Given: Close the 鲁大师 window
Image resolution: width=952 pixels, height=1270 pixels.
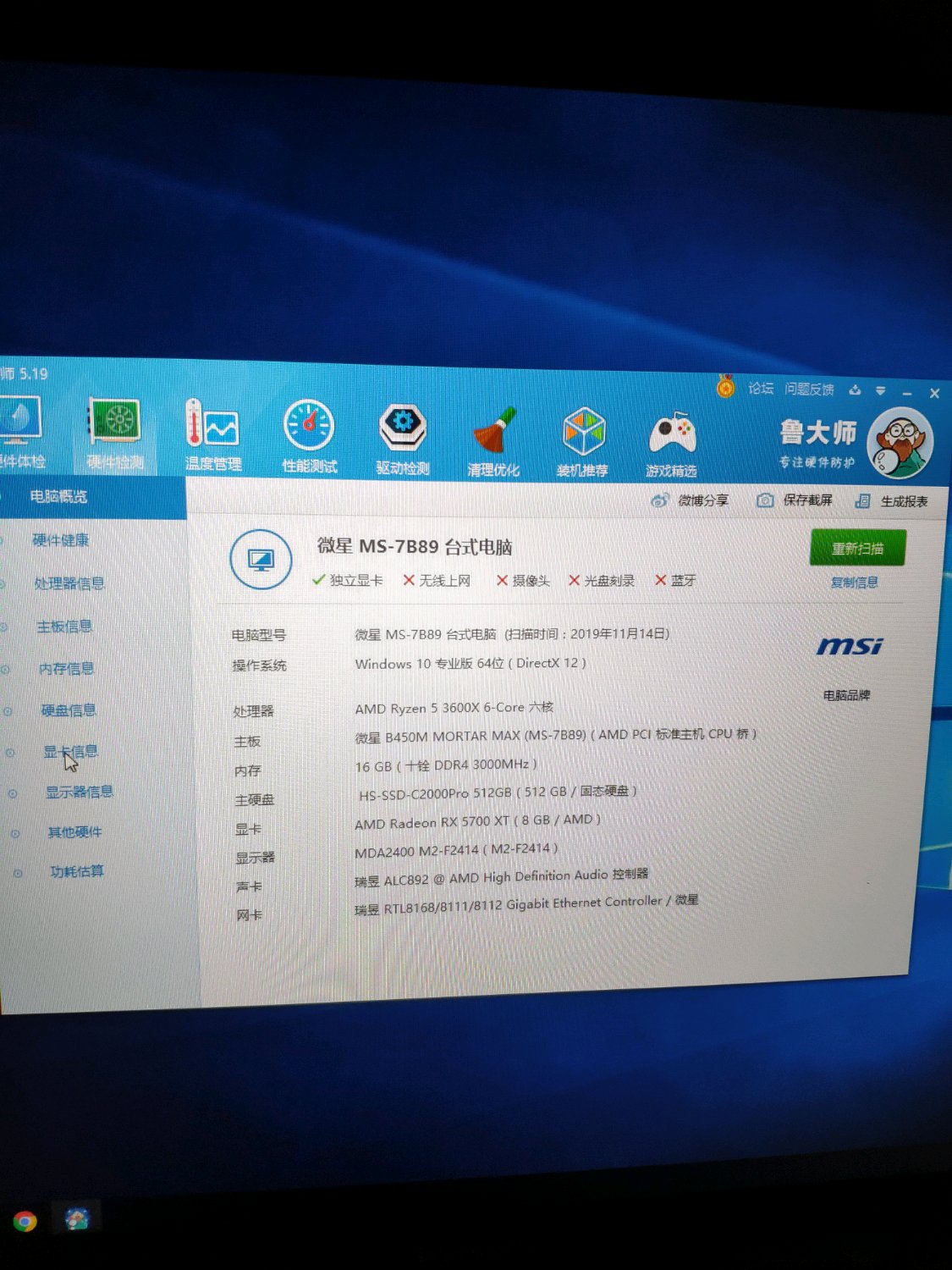Looking at the screenshot, I should [934, 394].
